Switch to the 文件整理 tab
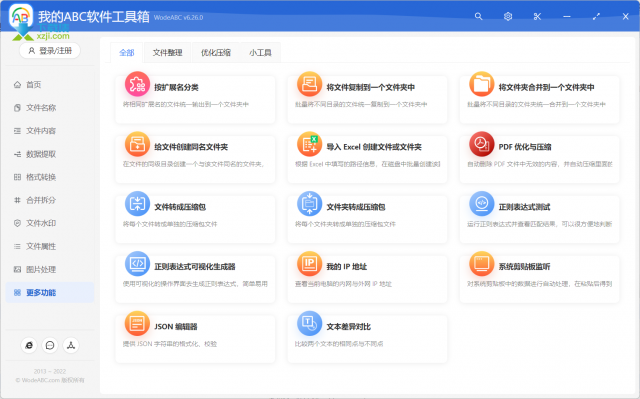This screenshot has height=399, width=640. click(167, 53)
